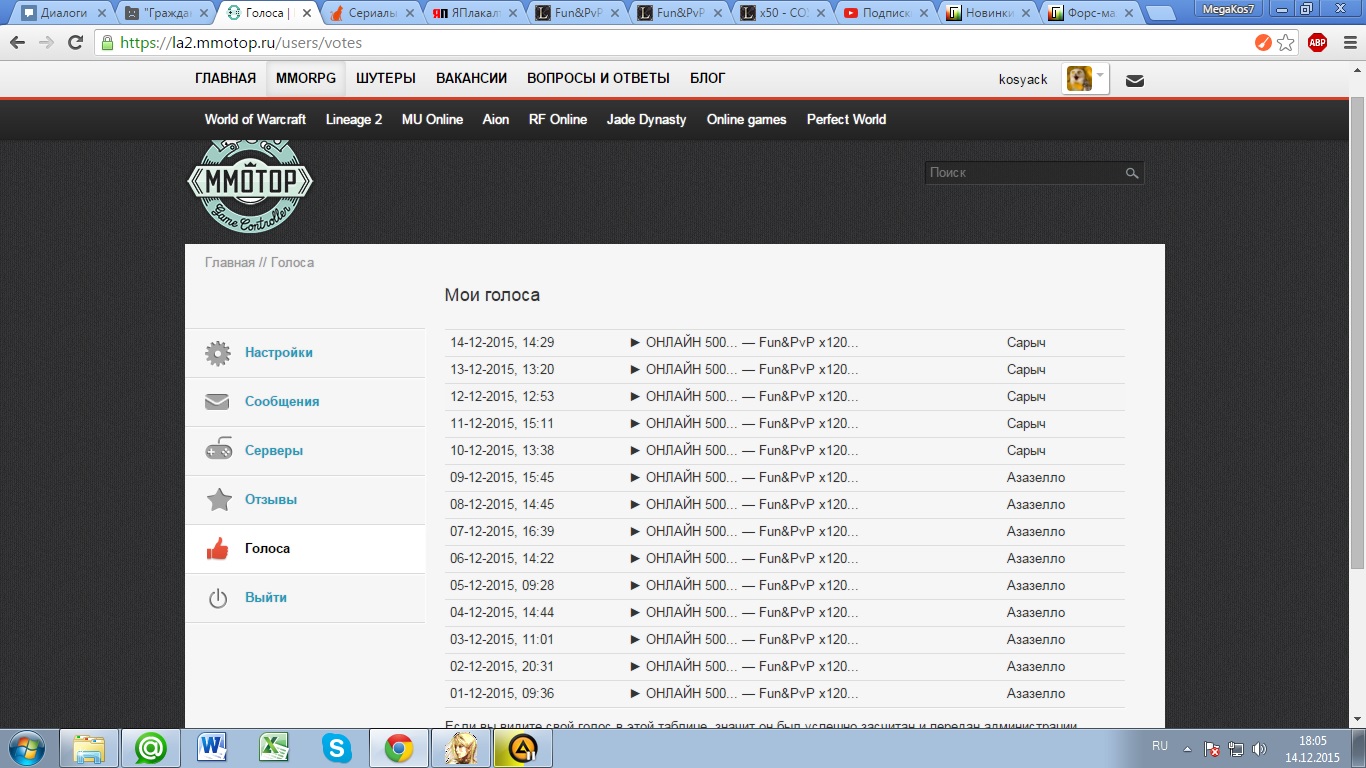Open the MMORPG menu item

[306, 78]
